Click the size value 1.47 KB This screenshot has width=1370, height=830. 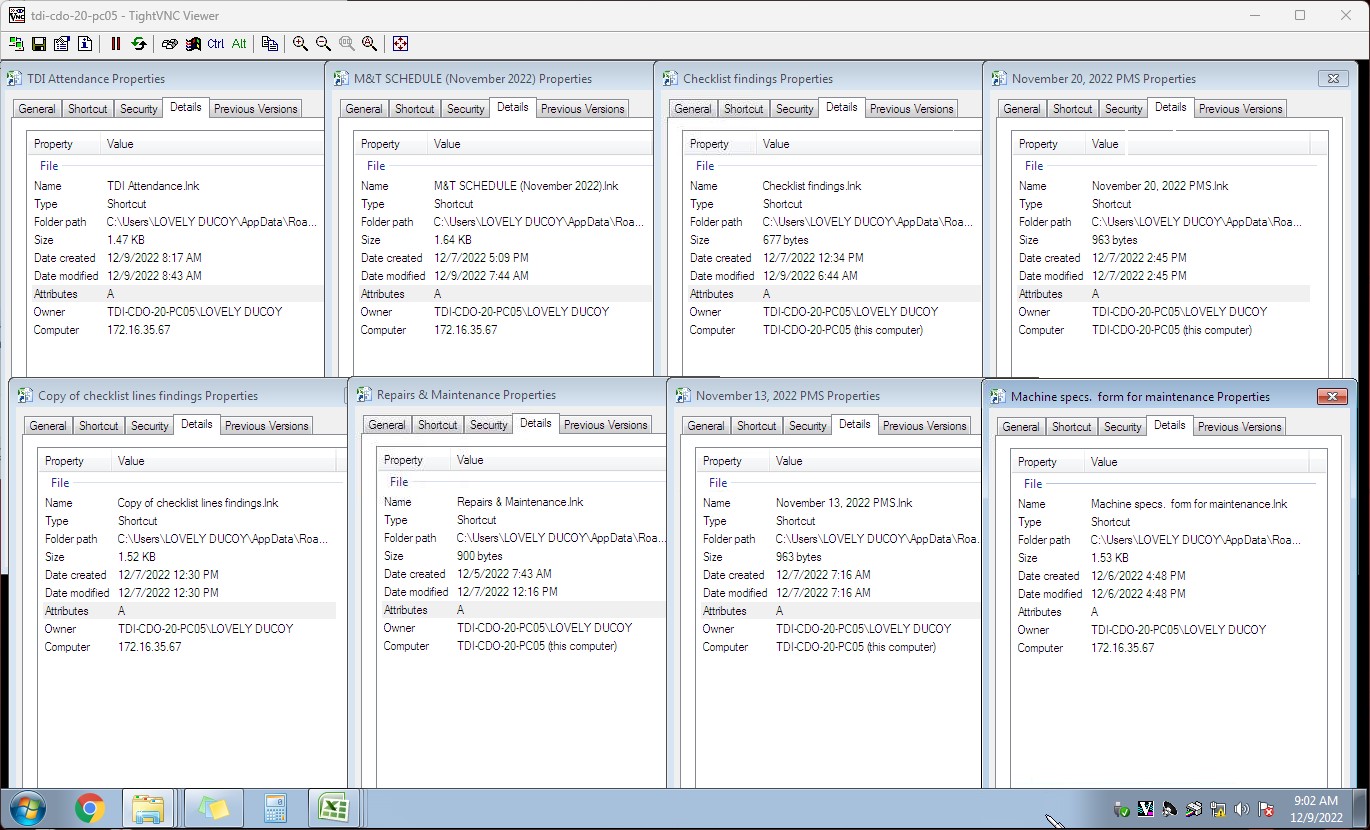(x=126, y=240)
